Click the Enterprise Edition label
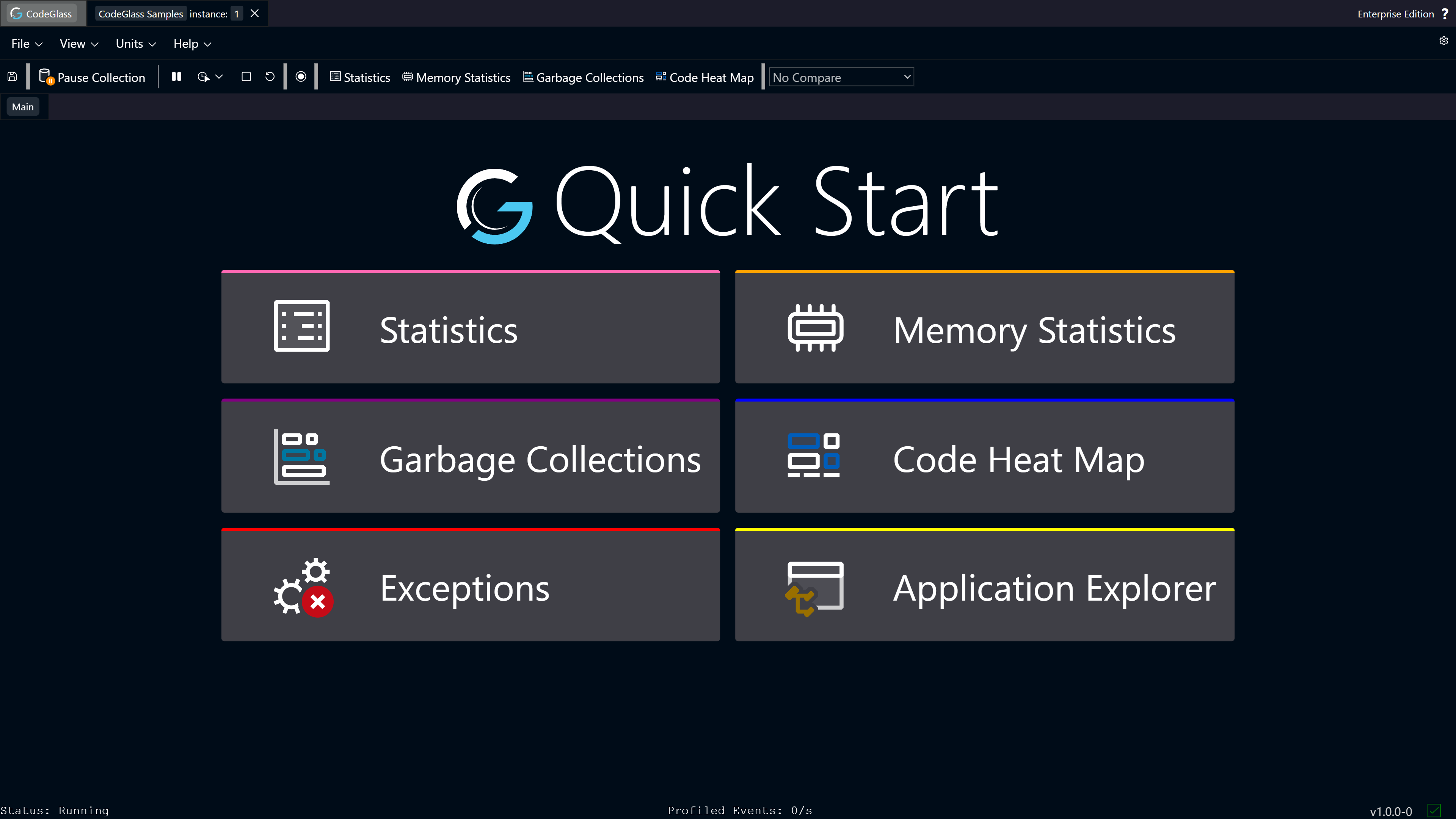This screenshot has height=819, width=1456. click(x=1395, y=14)
